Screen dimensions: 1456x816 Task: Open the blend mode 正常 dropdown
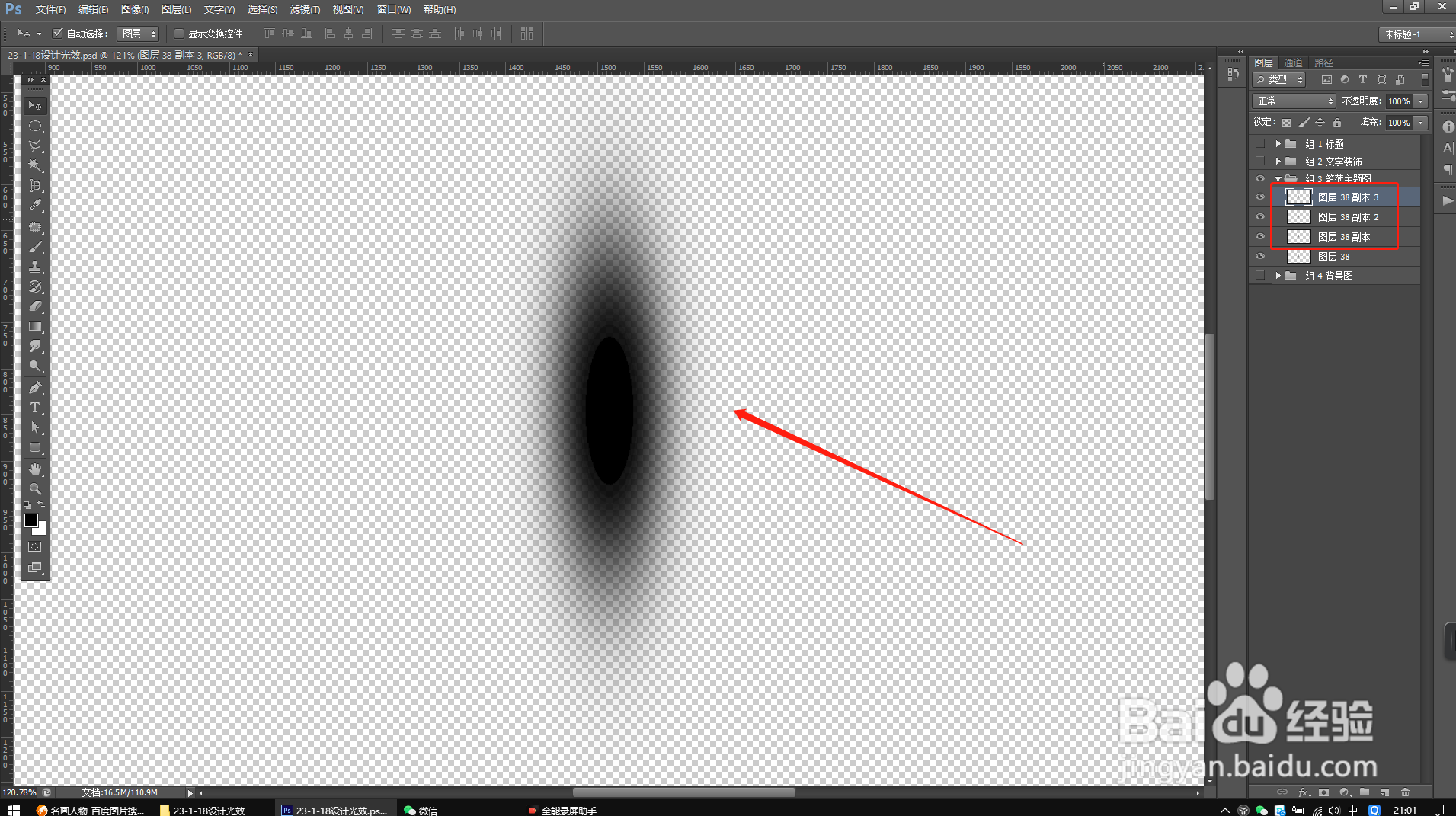[1294, 101]
